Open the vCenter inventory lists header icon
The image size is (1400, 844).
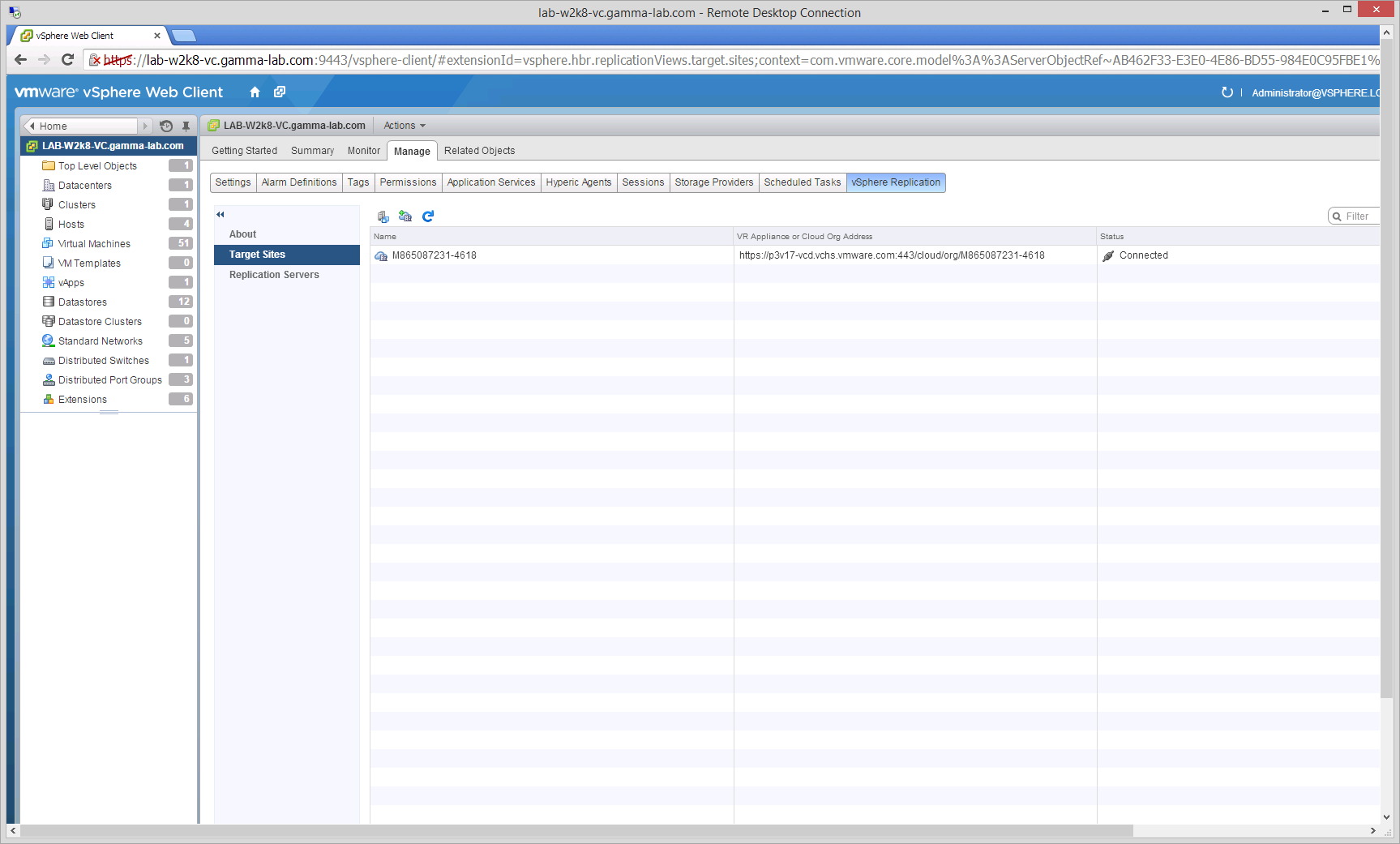pyautogui.click(x=280, y=92)
